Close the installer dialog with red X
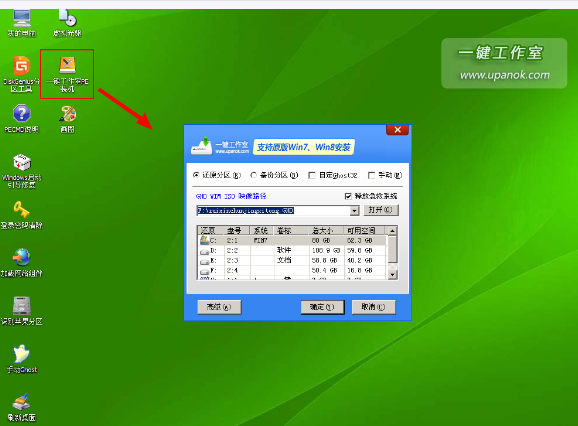The image size is (578, 426). point(397,130)
